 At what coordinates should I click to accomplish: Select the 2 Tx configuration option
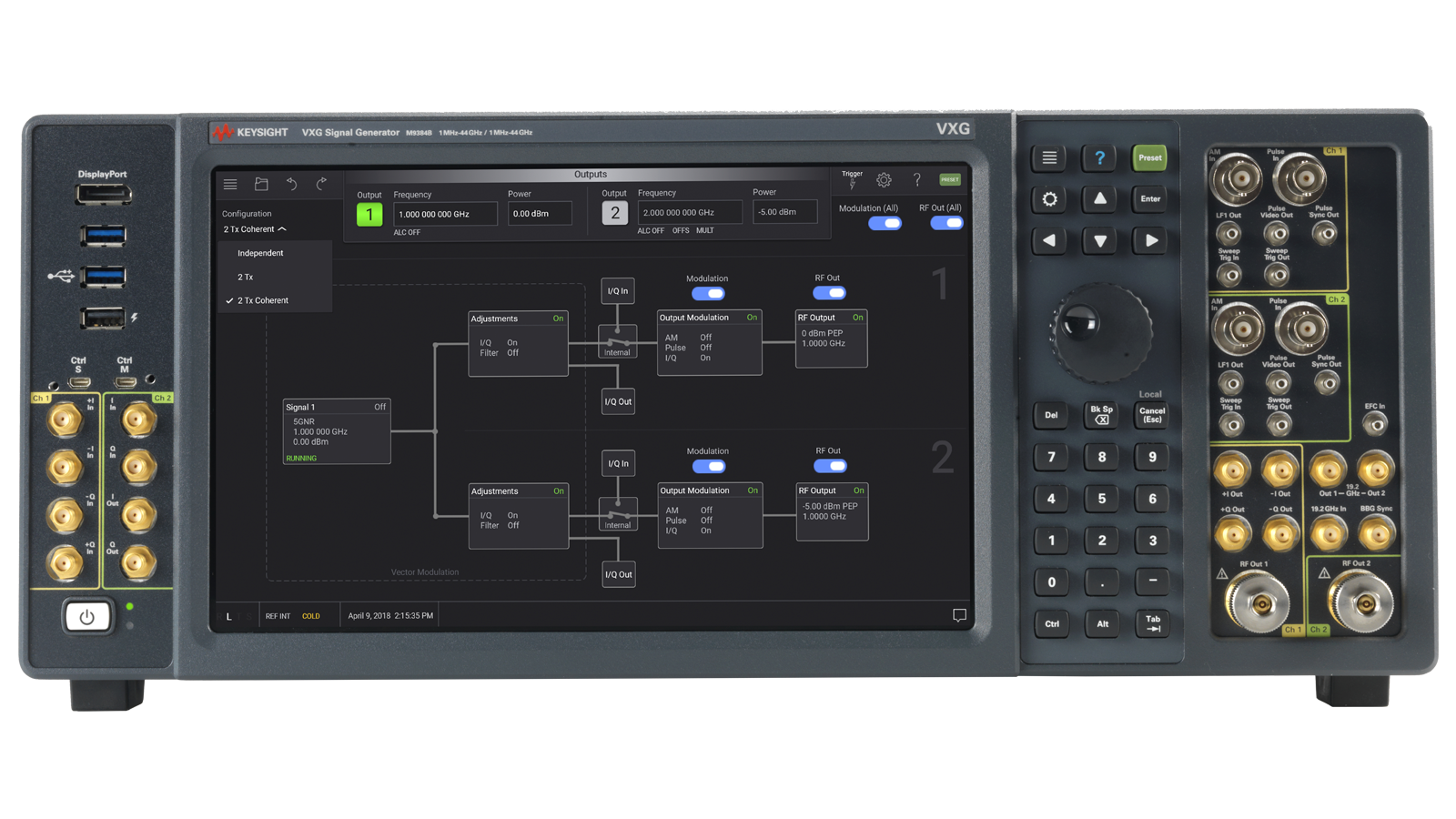coord(246,277)
